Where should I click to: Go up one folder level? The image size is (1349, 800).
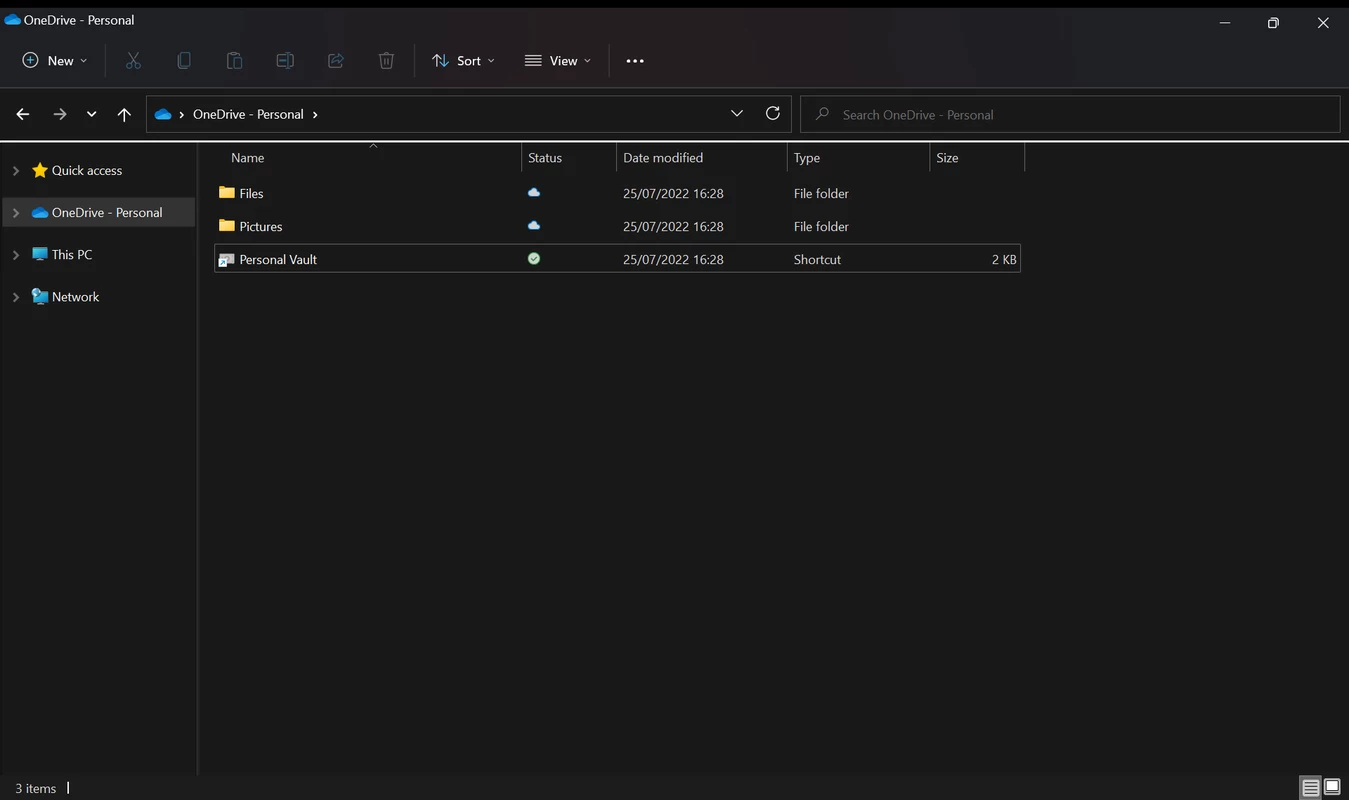124,115
